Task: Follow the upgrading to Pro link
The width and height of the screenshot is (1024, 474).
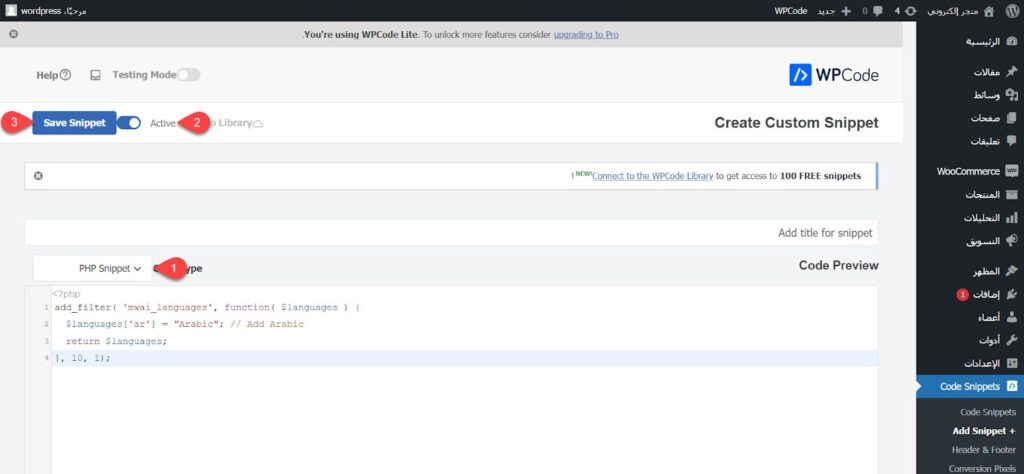Action: coord(584,34)
